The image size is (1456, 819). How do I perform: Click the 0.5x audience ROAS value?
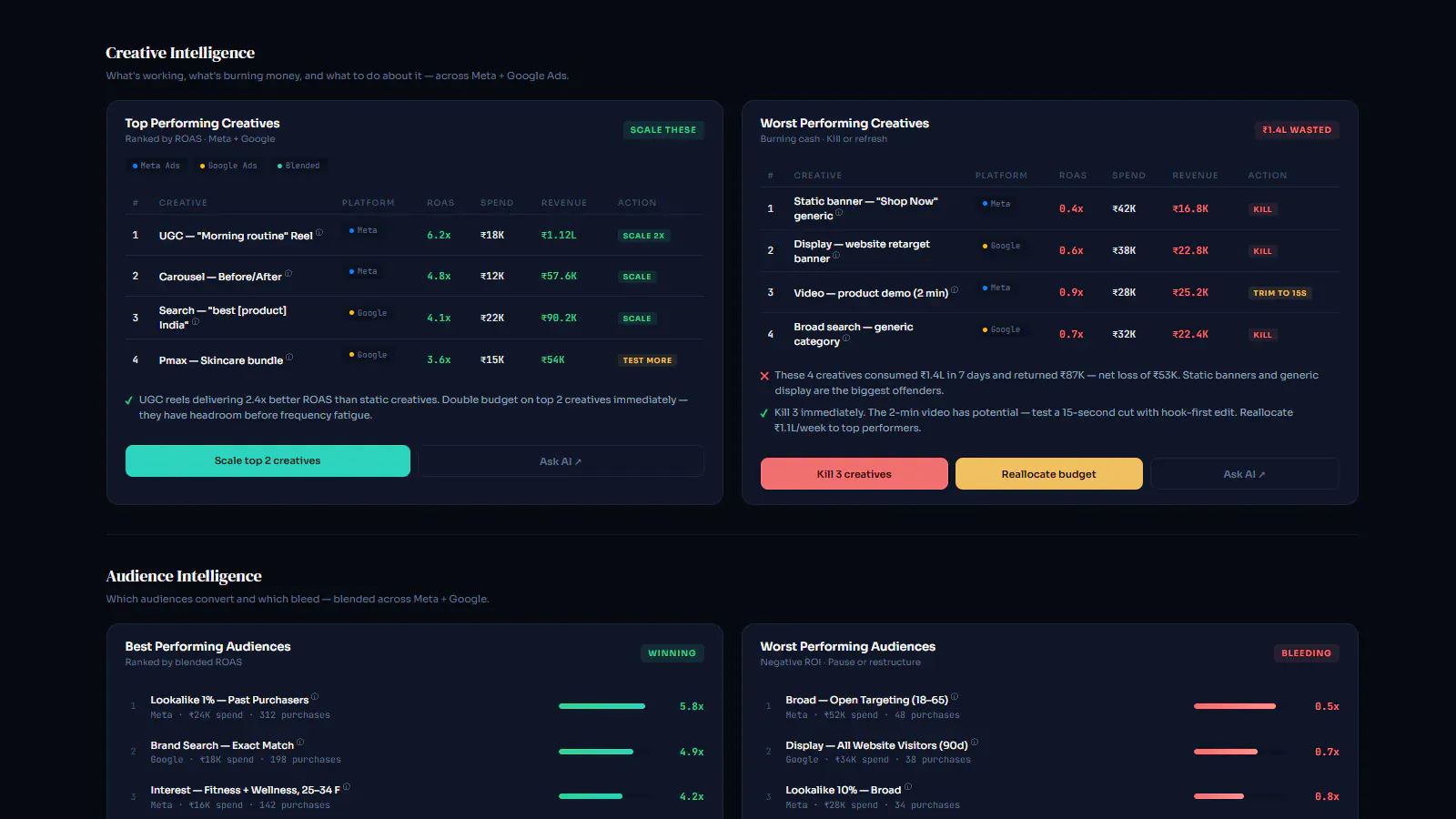pyautogui.click(x=1327, y=706)
